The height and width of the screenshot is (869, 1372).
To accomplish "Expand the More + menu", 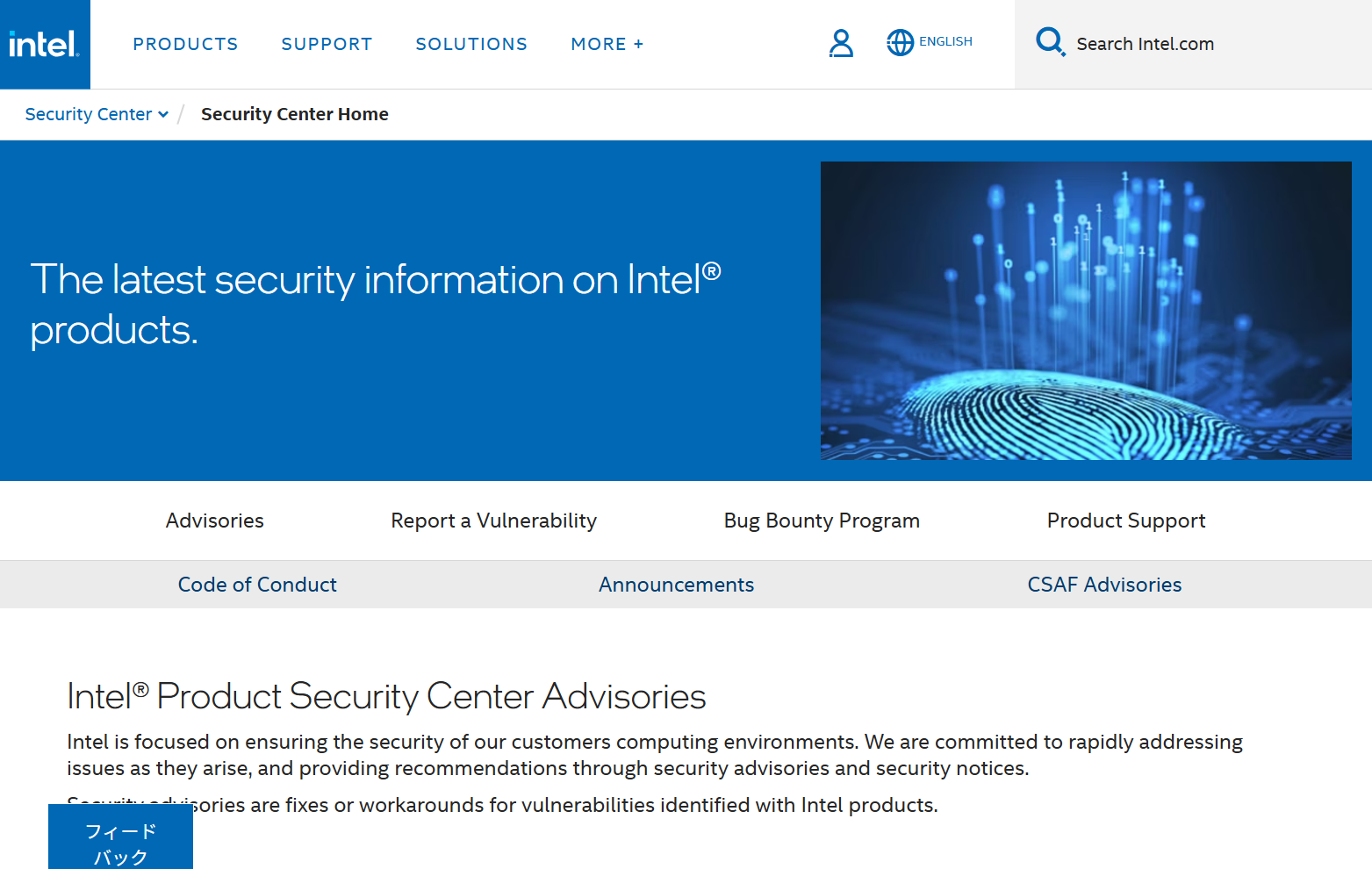I will pyautogui.click(x=607, y=44).
